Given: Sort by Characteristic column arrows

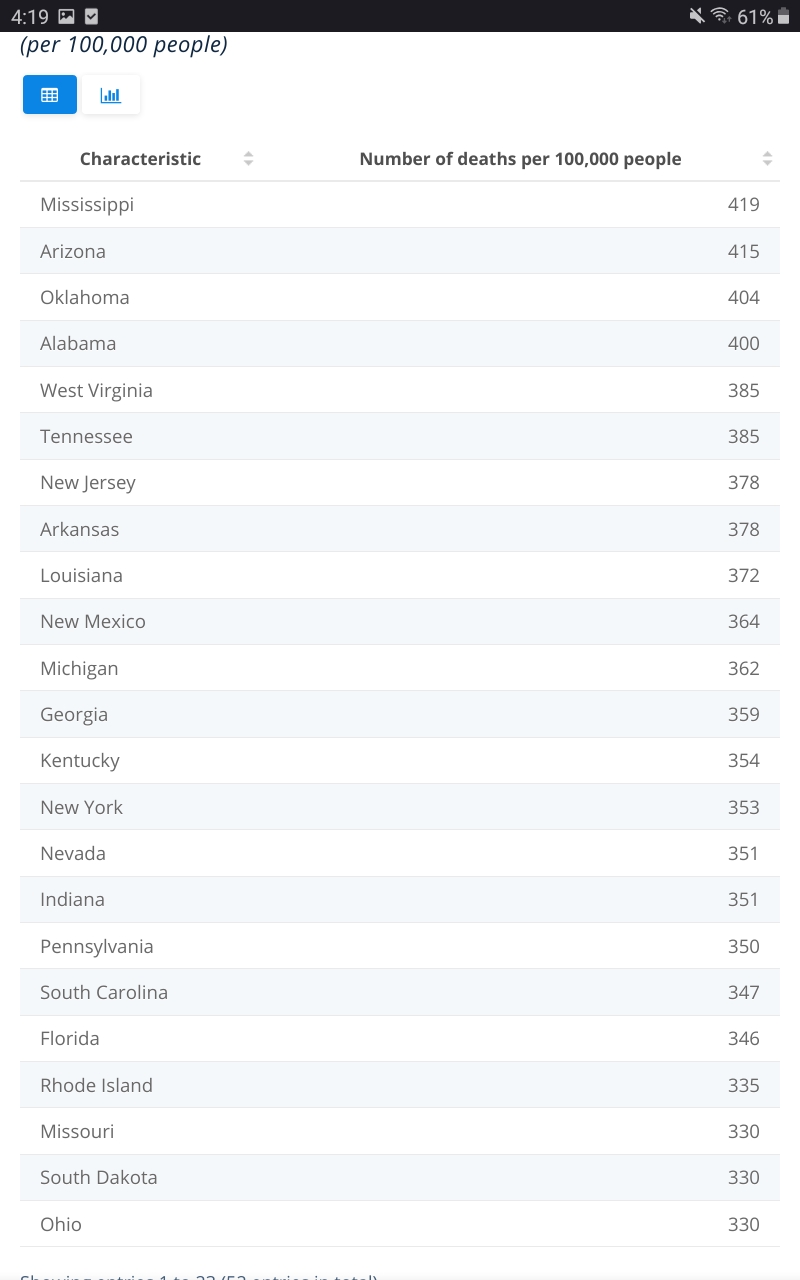Looking at the screenshot, I should click(x=248, y=159).
